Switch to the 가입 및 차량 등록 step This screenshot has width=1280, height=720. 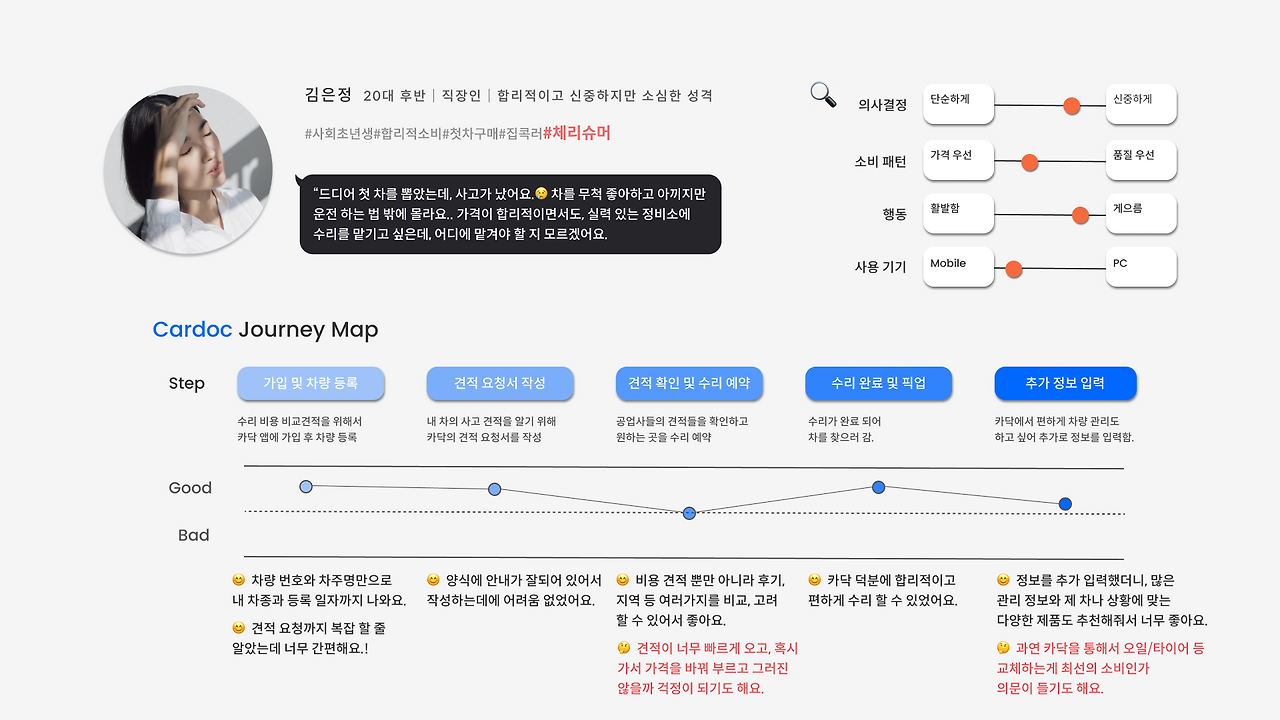pyautogui.click(x=311, y=383)
